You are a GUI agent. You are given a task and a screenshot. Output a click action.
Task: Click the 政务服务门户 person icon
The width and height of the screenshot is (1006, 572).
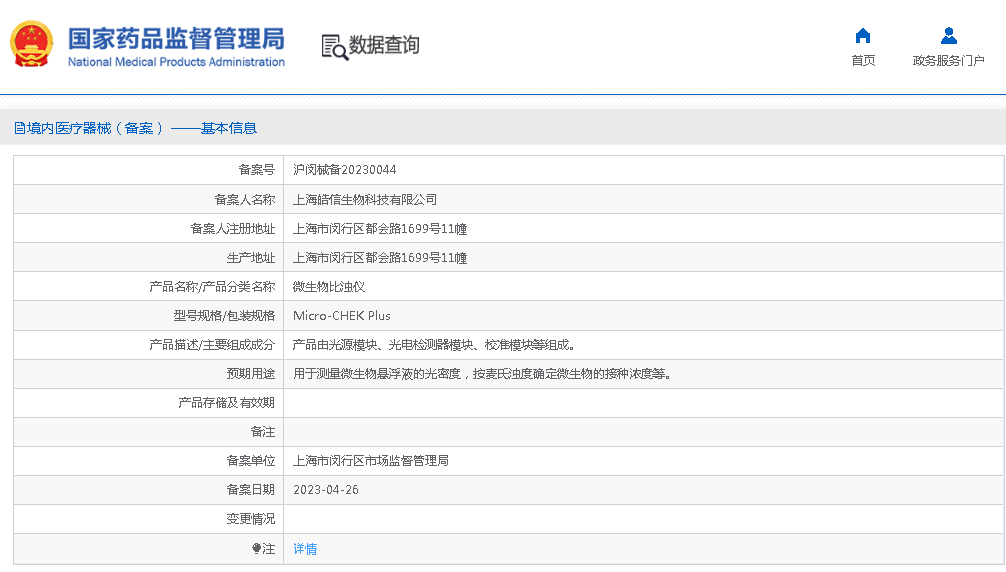948,36
